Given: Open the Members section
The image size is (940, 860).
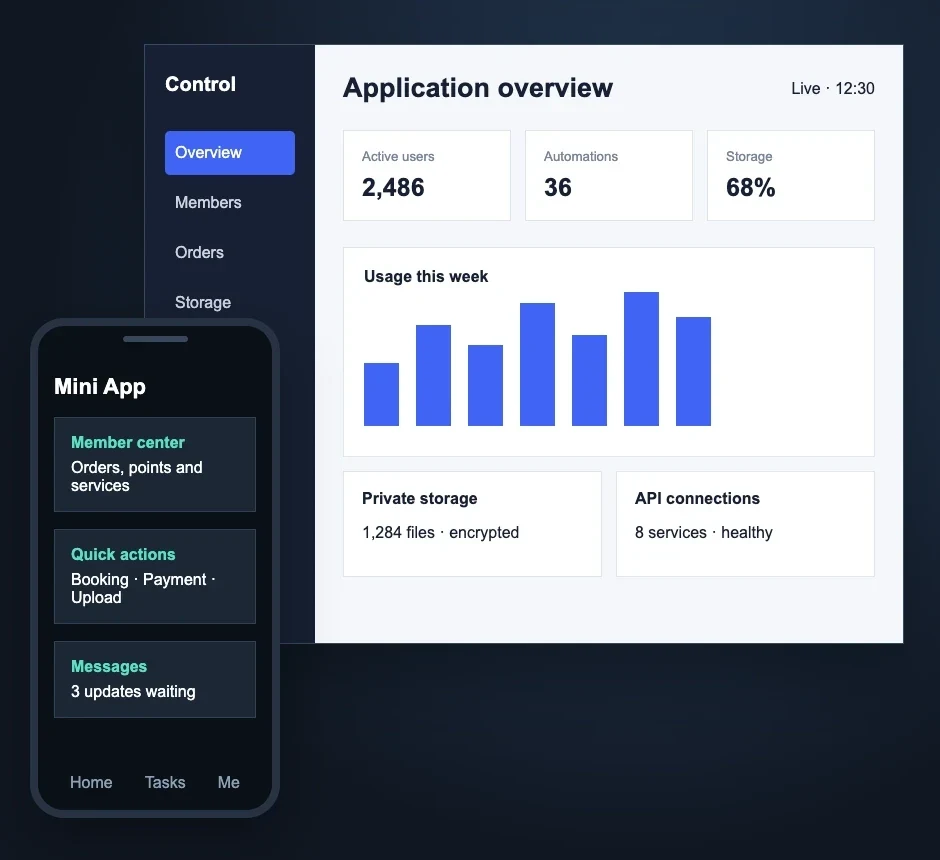Looking at the screenshot, I should tap(208, 203).
